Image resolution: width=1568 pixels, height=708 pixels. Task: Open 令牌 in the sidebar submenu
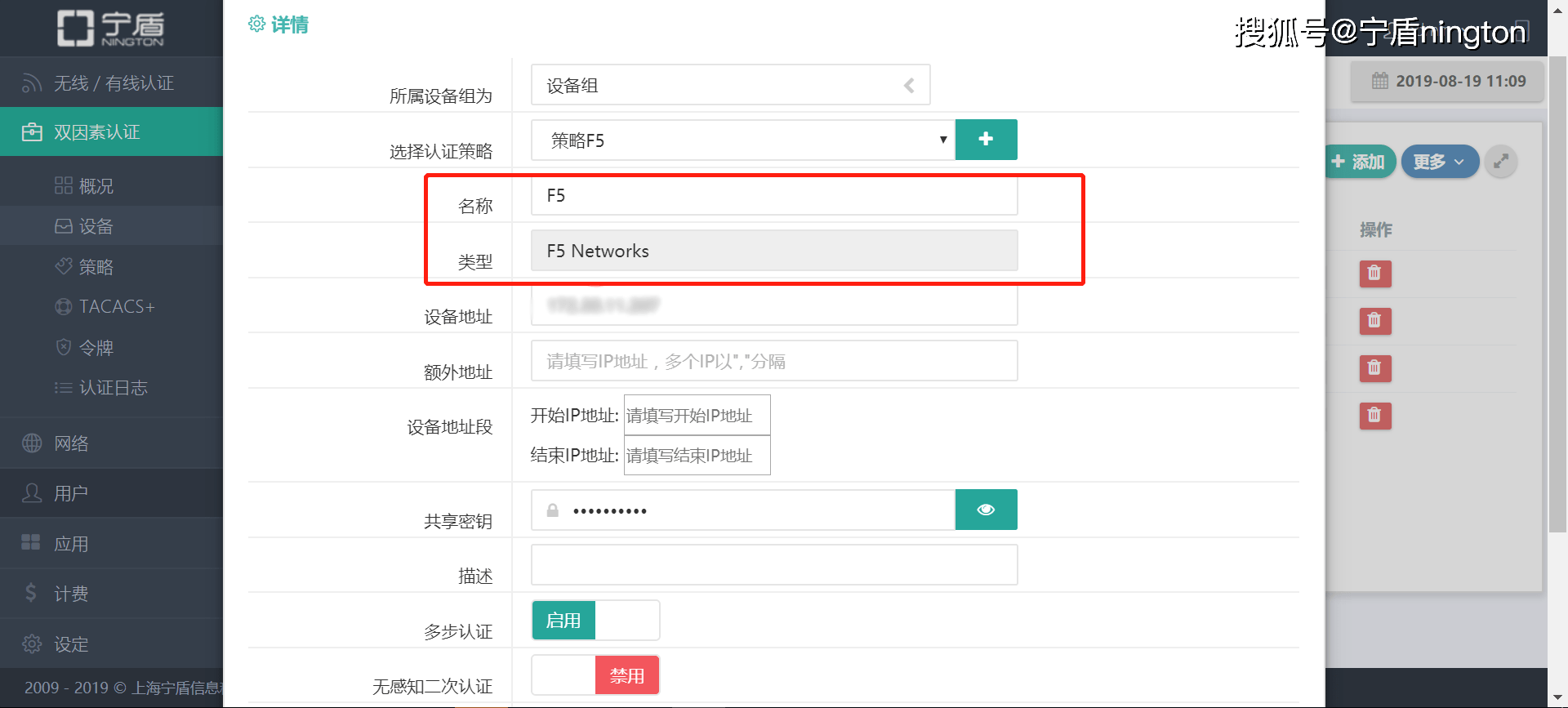(x=111, y=347)
